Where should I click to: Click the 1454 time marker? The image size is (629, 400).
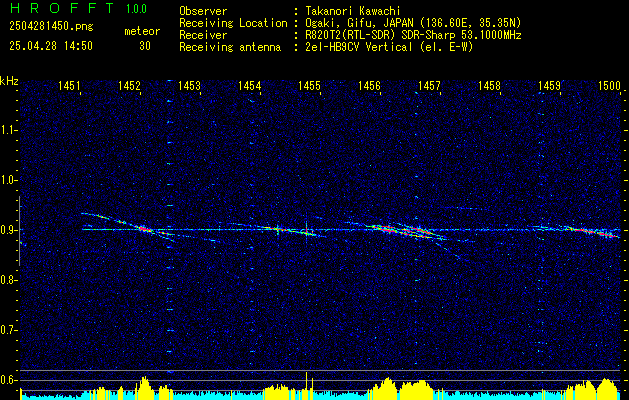click(x=250, y=85)
